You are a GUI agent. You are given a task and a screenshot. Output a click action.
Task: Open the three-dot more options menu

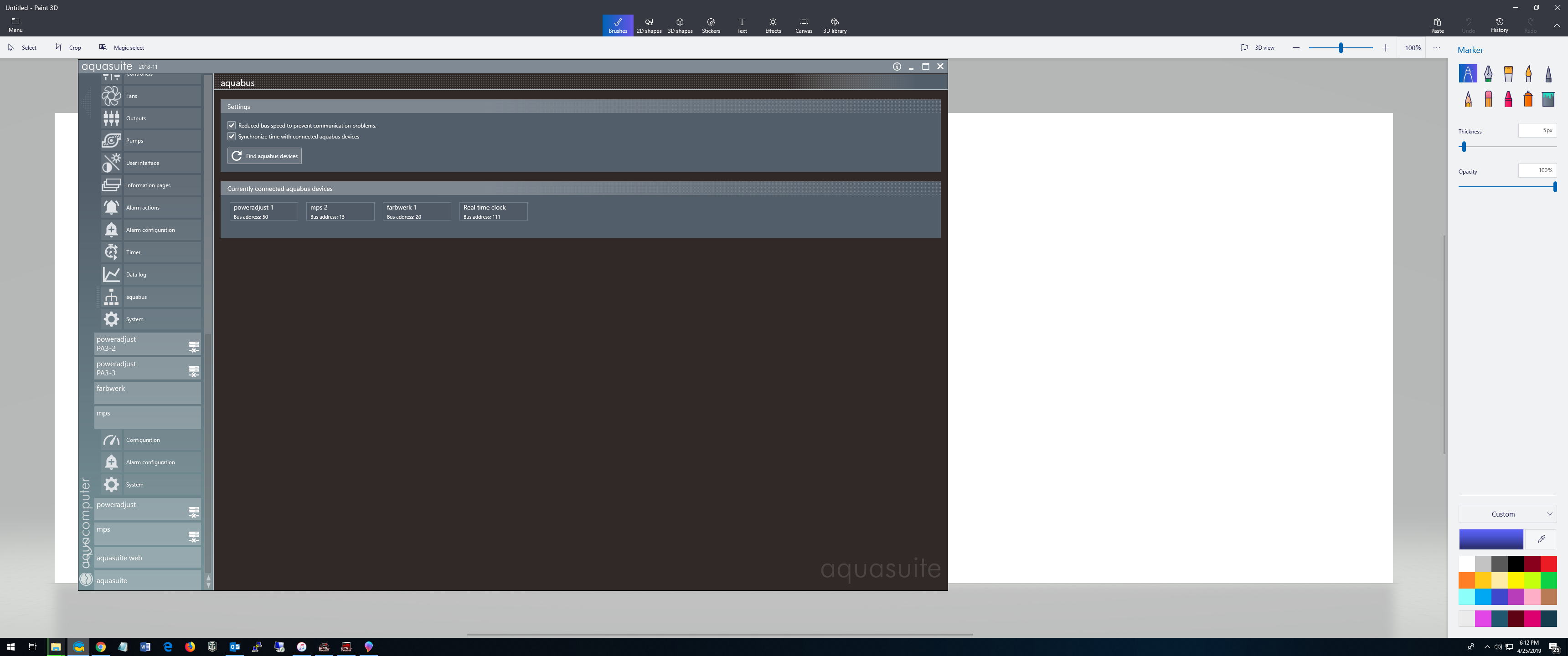coord(1437,47)
